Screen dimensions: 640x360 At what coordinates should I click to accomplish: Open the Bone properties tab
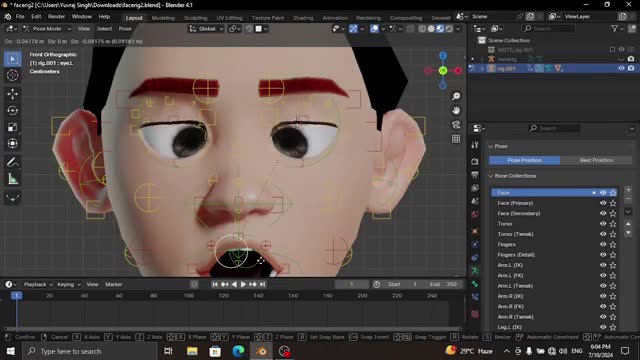[x=475, y=284]
